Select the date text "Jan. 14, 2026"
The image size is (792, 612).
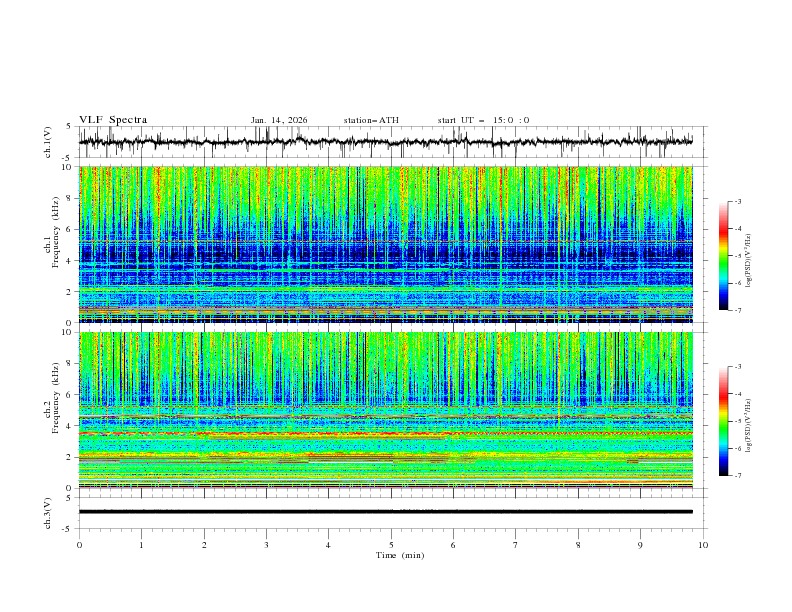(279, 120)
